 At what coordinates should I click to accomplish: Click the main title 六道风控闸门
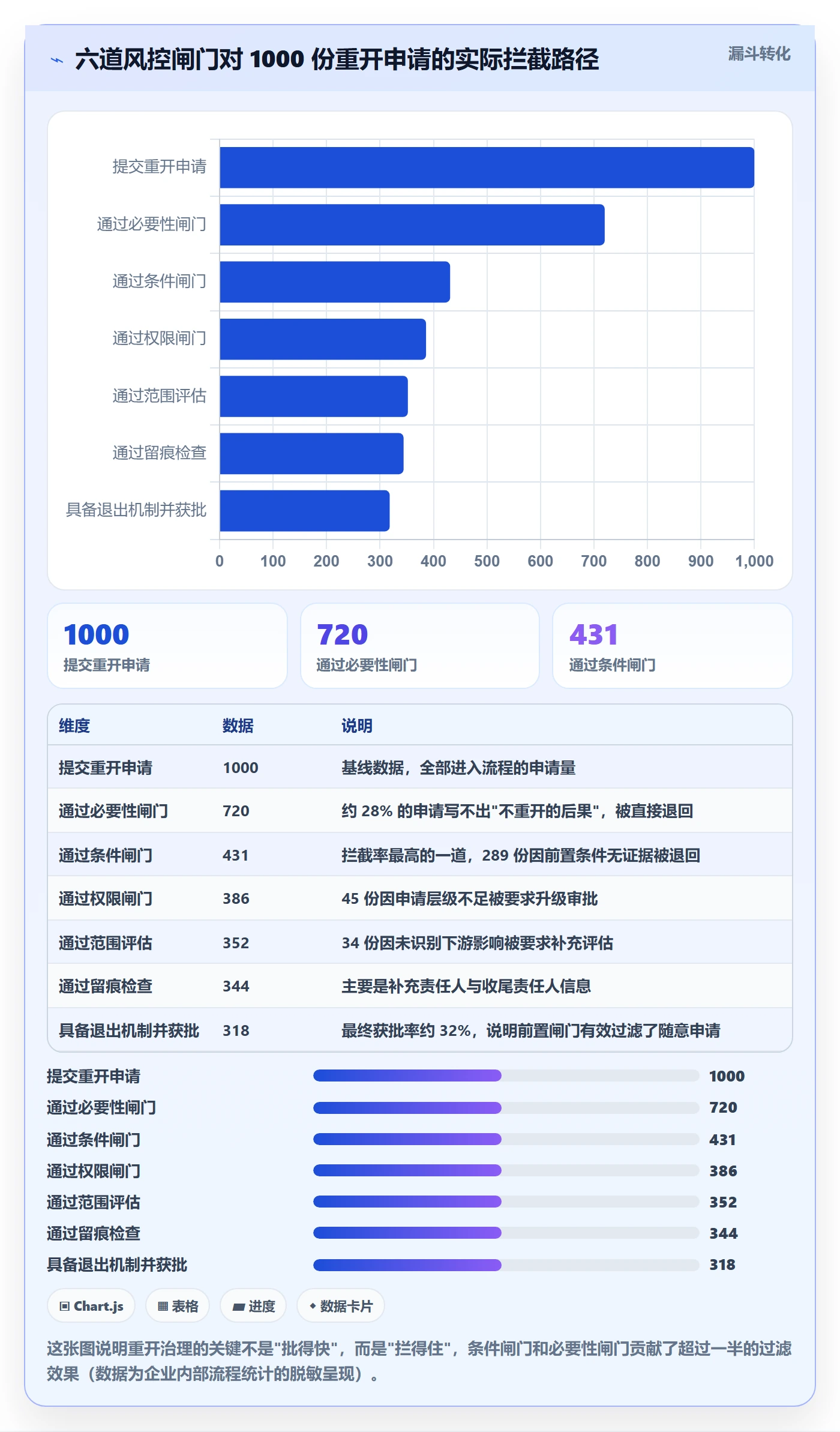coord(337,59)
